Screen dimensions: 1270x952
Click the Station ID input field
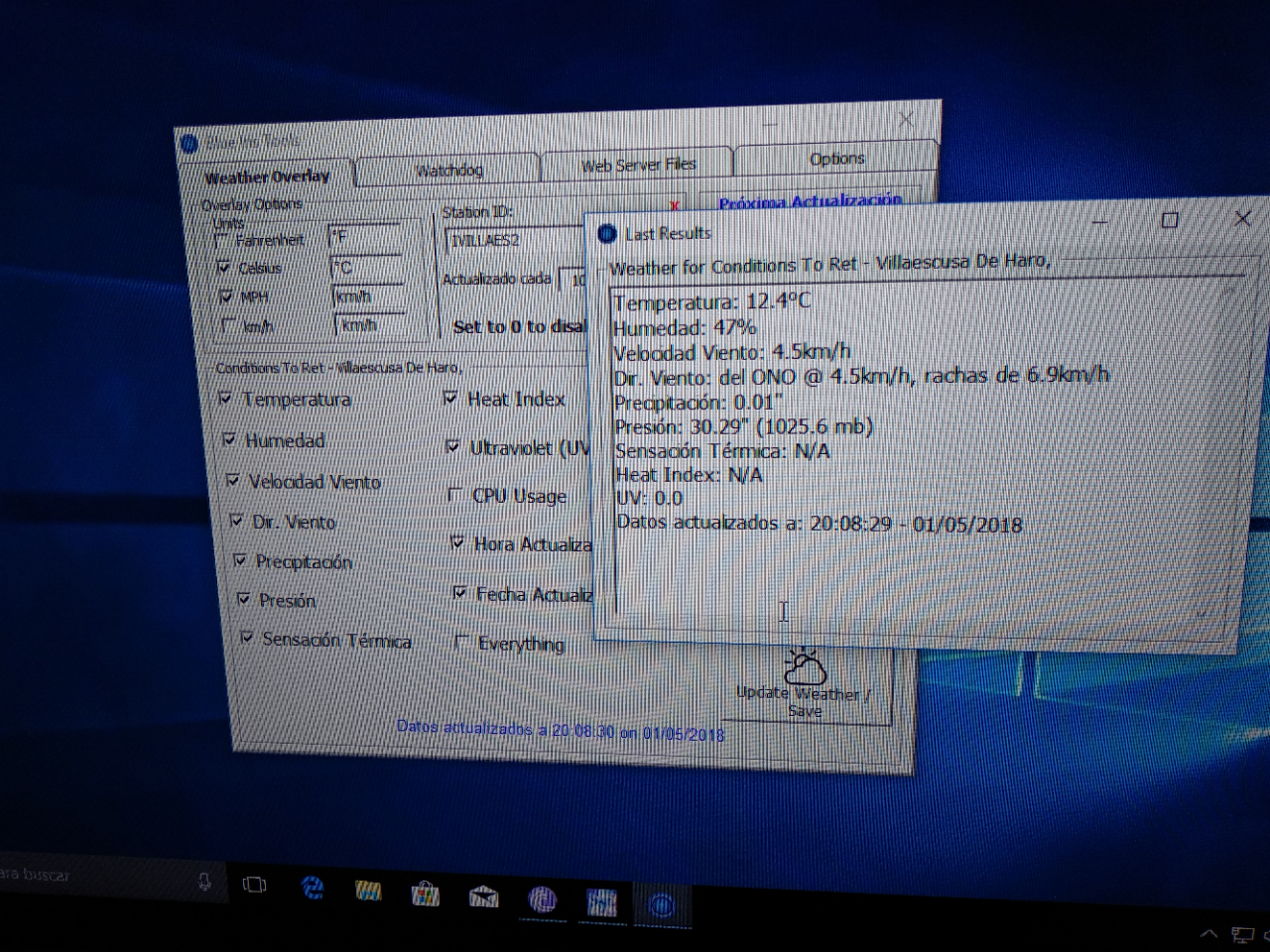[x=513, y=240]
